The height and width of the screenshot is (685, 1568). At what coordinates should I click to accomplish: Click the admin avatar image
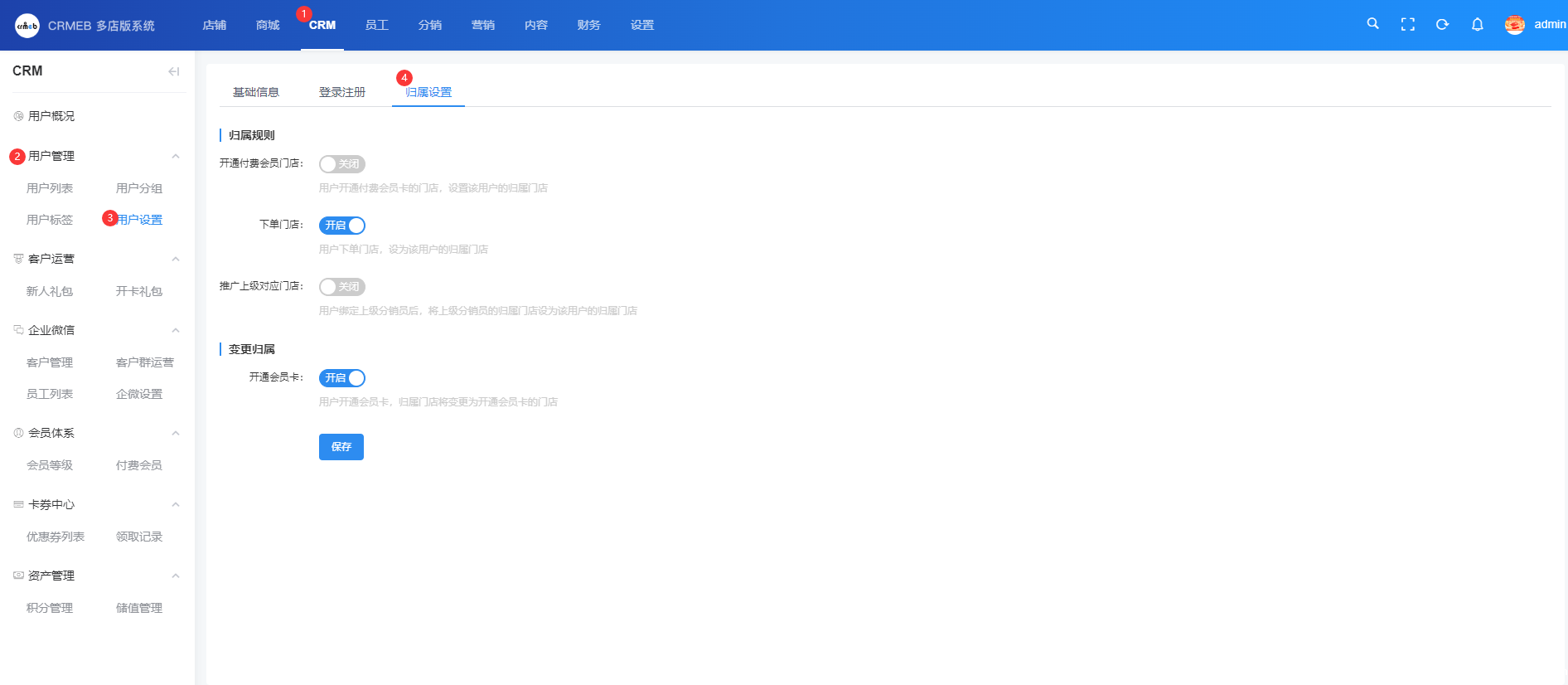point(1514,25)
